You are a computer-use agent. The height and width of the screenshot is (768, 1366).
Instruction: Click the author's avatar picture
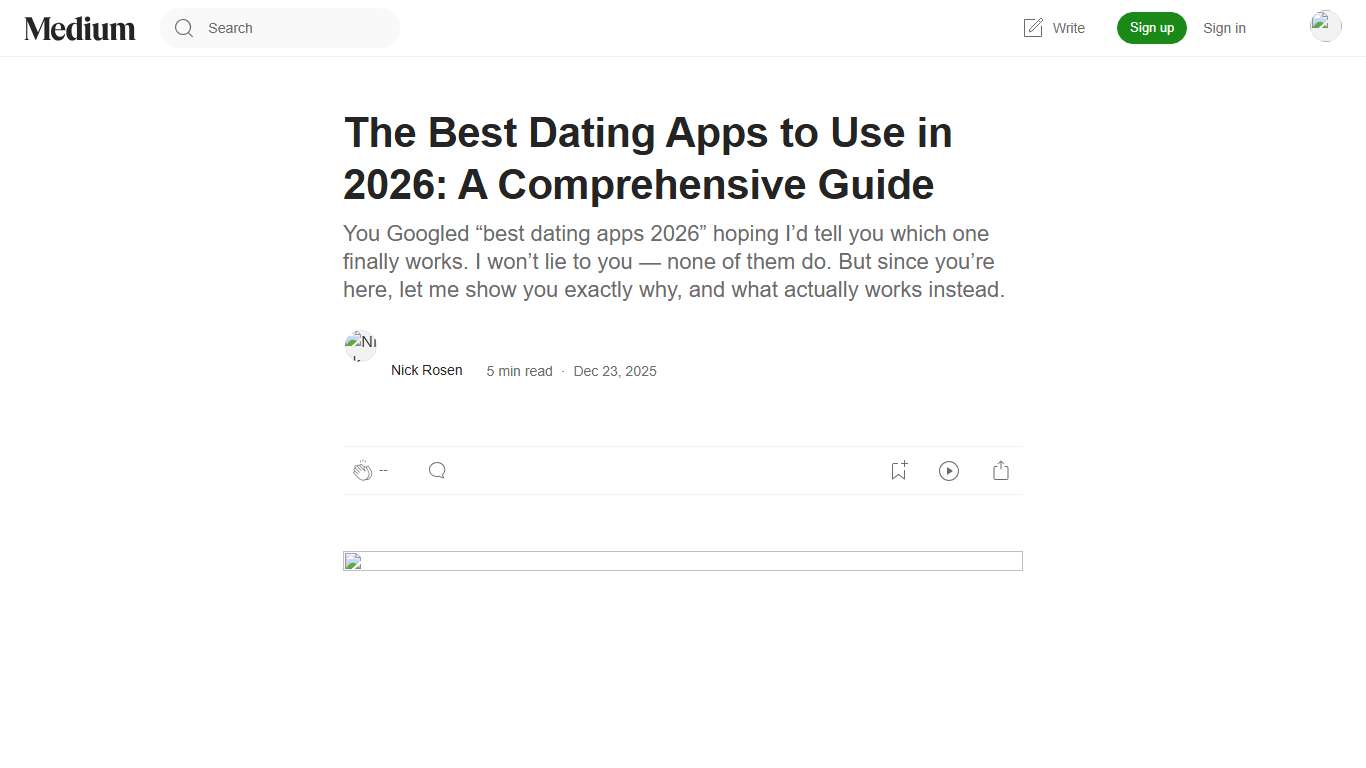pos(360,344)
